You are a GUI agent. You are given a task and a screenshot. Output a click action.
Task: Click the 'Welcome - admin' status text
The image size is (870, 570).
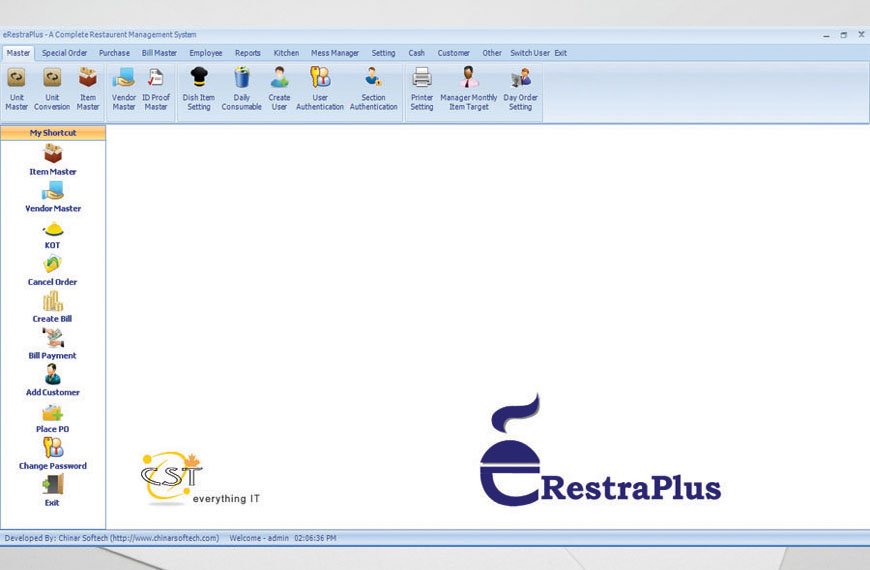[259, 538]
